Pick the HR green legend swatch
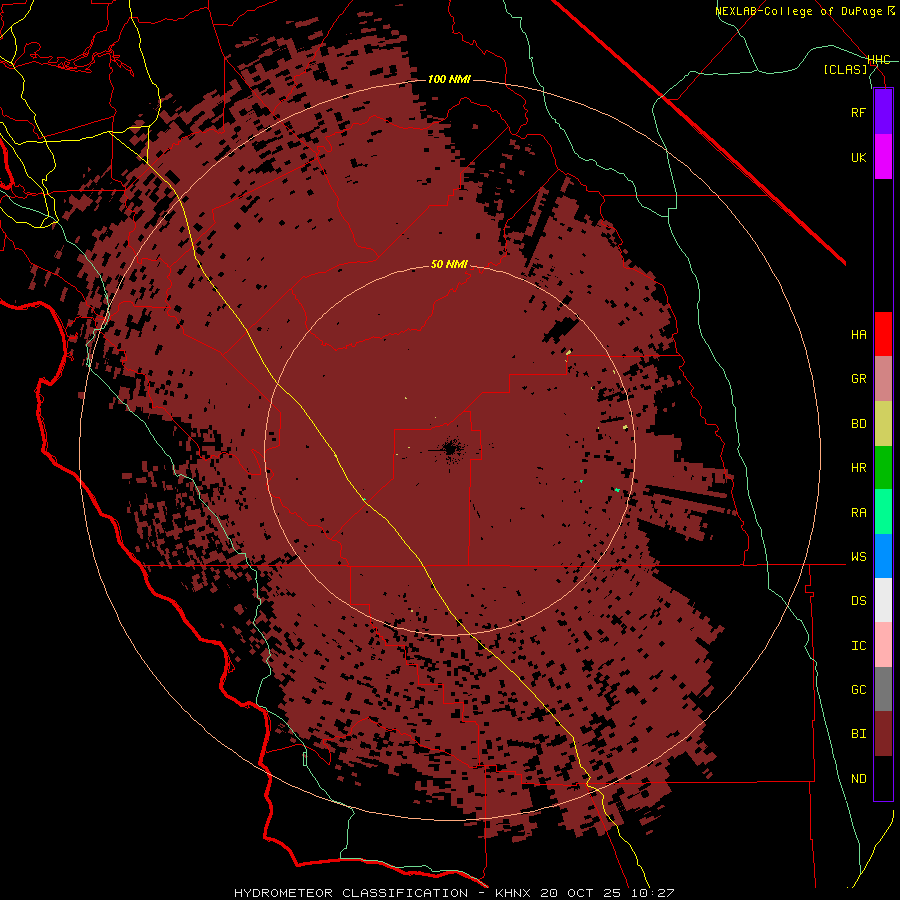The height and width of the screenshot is (900, 900). (883, 468)
